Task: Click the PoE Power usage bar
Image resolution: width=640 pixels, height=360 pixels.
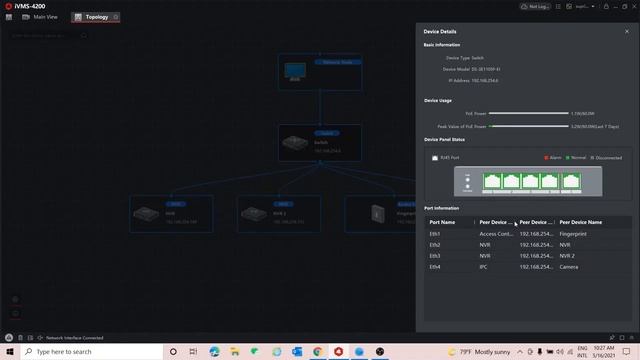Action: point(529,113)
